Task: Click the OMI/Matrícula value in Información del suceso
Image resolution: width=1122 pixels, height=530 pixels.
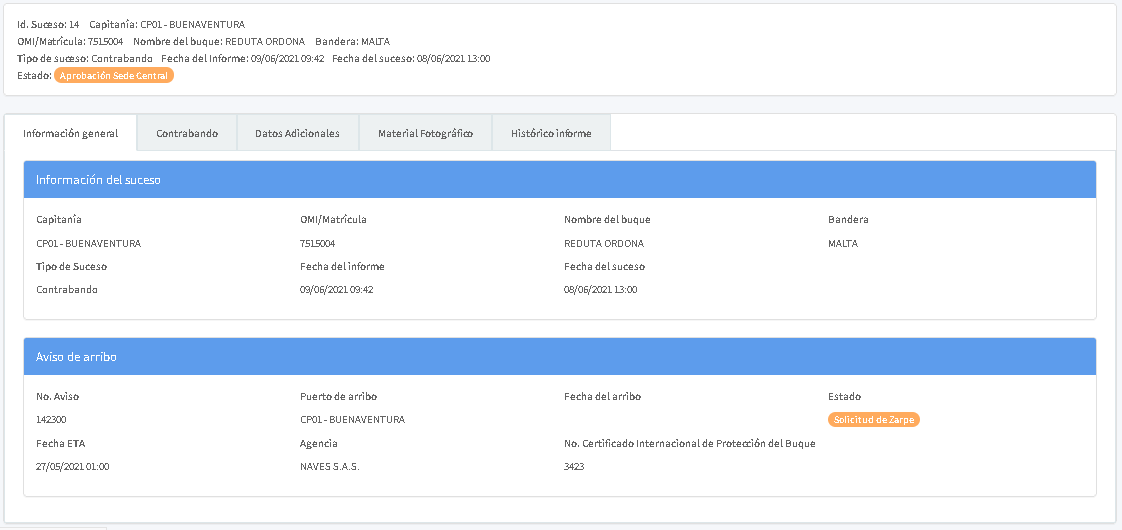Action: click(x=317, y=243)
